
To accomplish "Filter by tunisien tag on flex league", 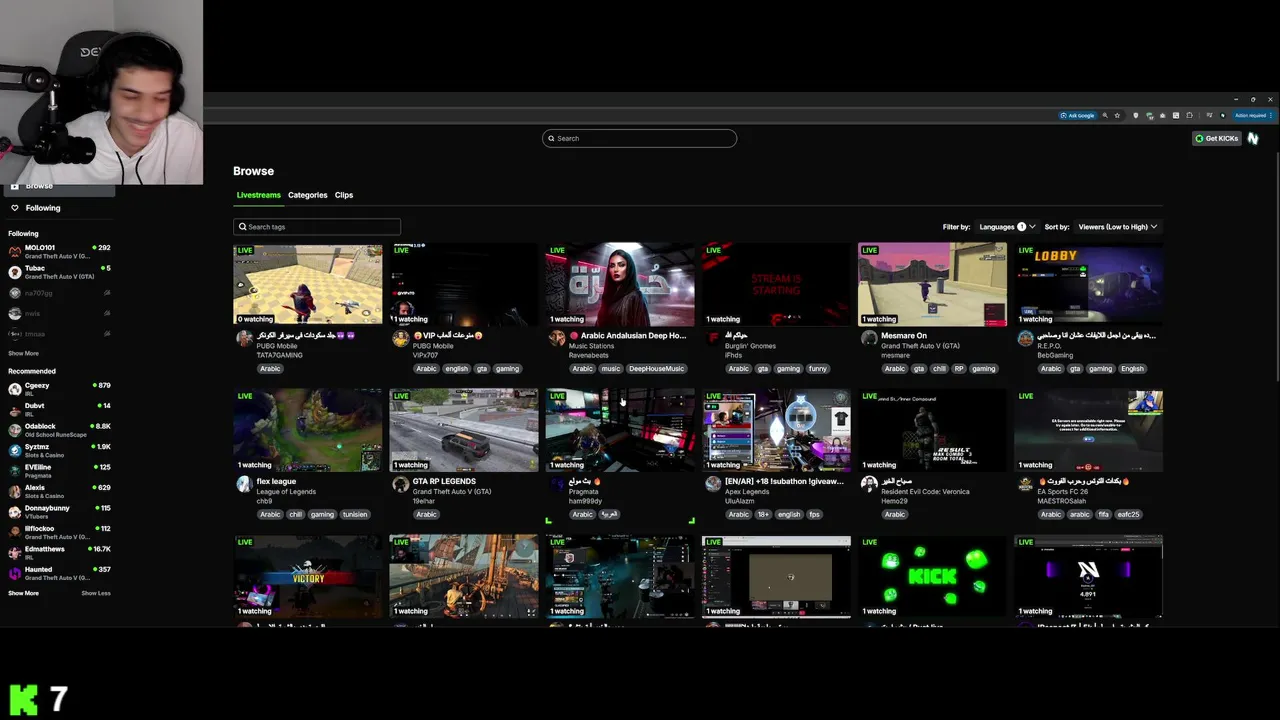I will click(x=355, y=514).
